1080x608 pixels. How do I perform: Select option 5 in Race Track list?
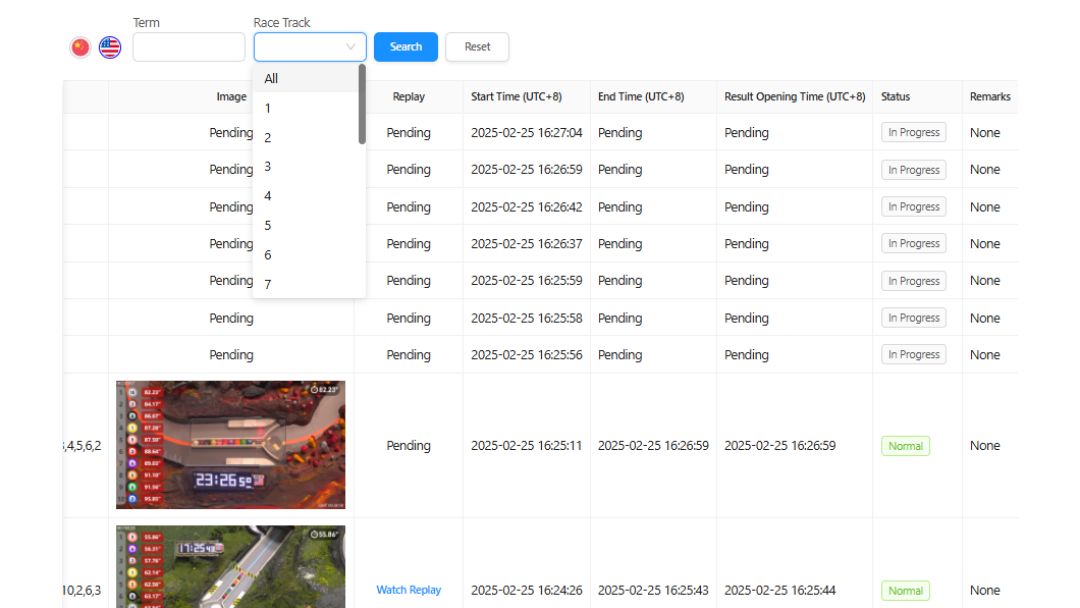pos(306,226)
